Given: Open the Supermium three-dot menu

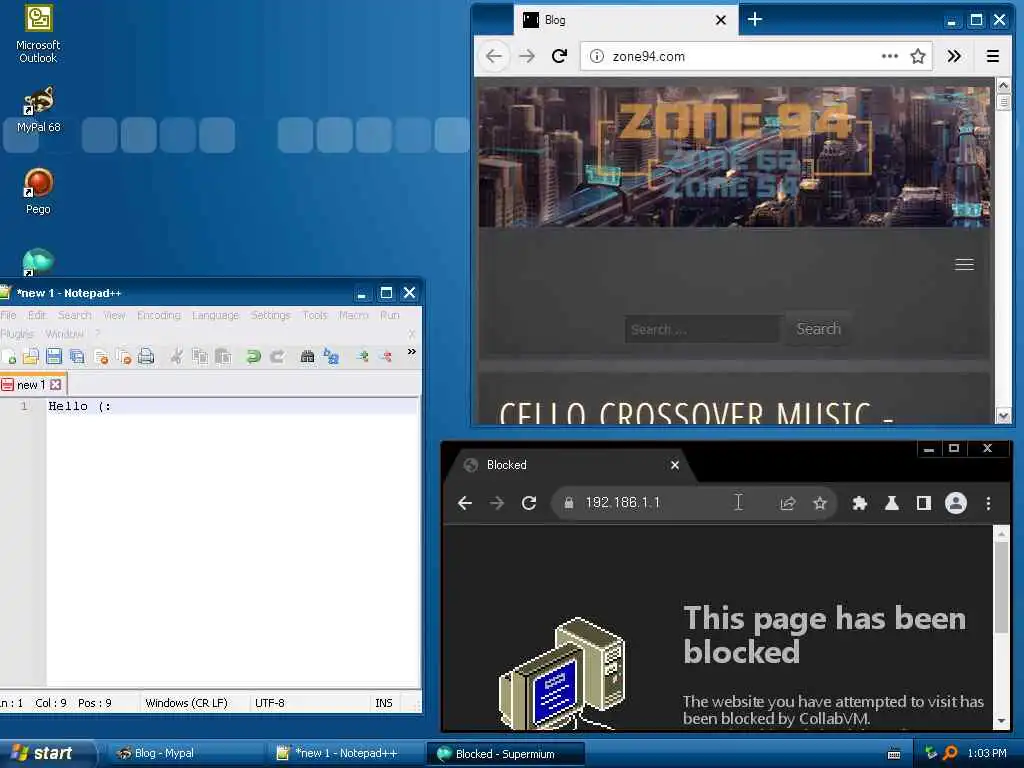Looking at the screenshot, I should click(x=988, y=503).
